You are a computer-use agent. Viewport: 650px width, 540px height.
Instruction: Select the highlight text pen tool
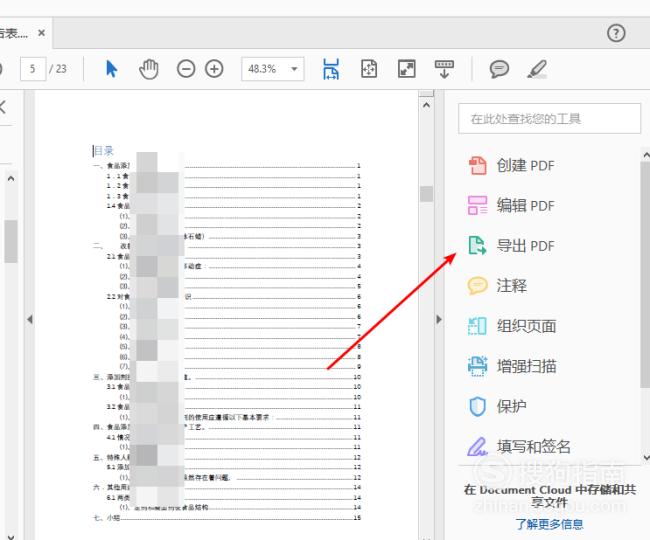[537, 69]
